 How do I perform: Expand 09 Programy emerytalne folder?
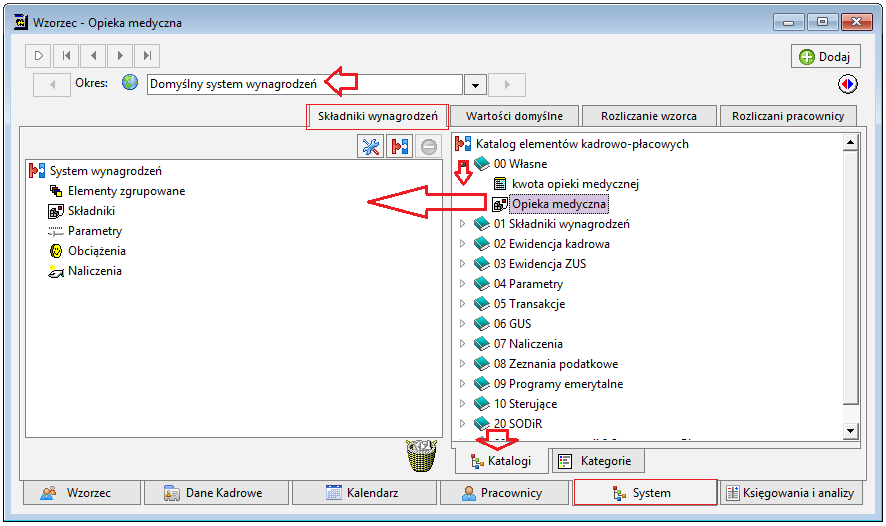pyautogui.click(x=462, y=384)
